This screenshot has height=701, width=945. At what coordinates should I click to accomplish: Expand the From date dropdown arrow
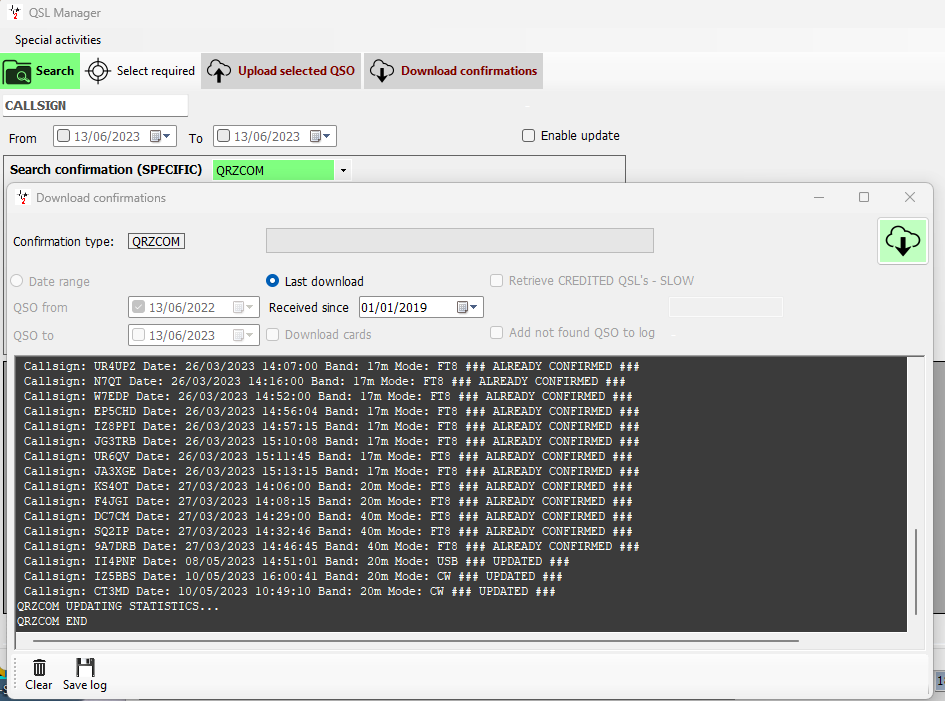167,136
